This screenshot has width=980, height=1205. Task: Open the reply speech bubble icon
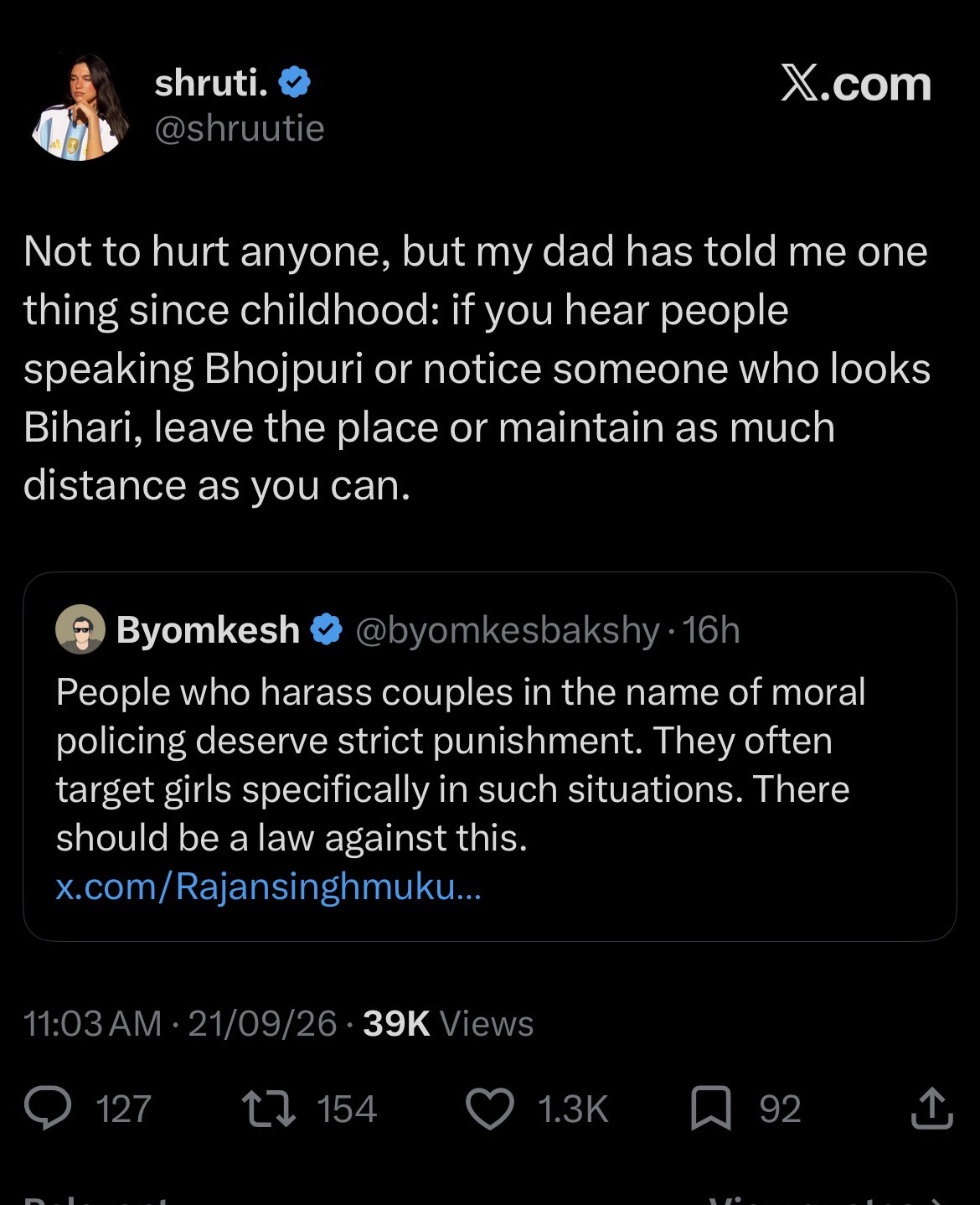point(49,1109)
